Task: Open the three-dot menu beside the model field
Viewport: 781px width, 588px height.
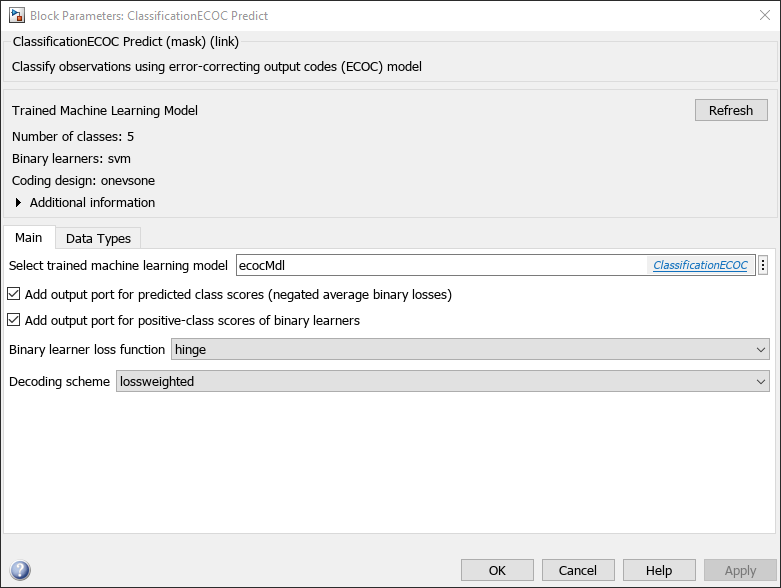Action: click(763, 265)
